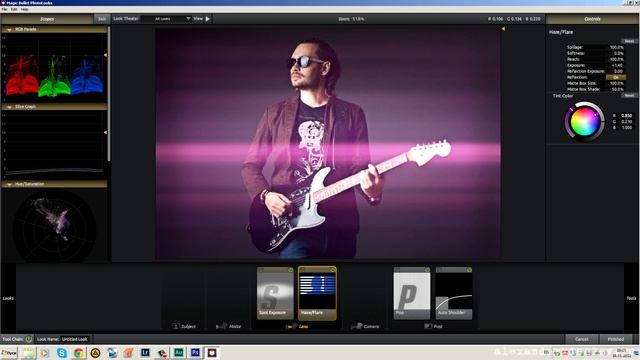Click the Magic Bullet PhotoLooks taskbar icon

212,353
